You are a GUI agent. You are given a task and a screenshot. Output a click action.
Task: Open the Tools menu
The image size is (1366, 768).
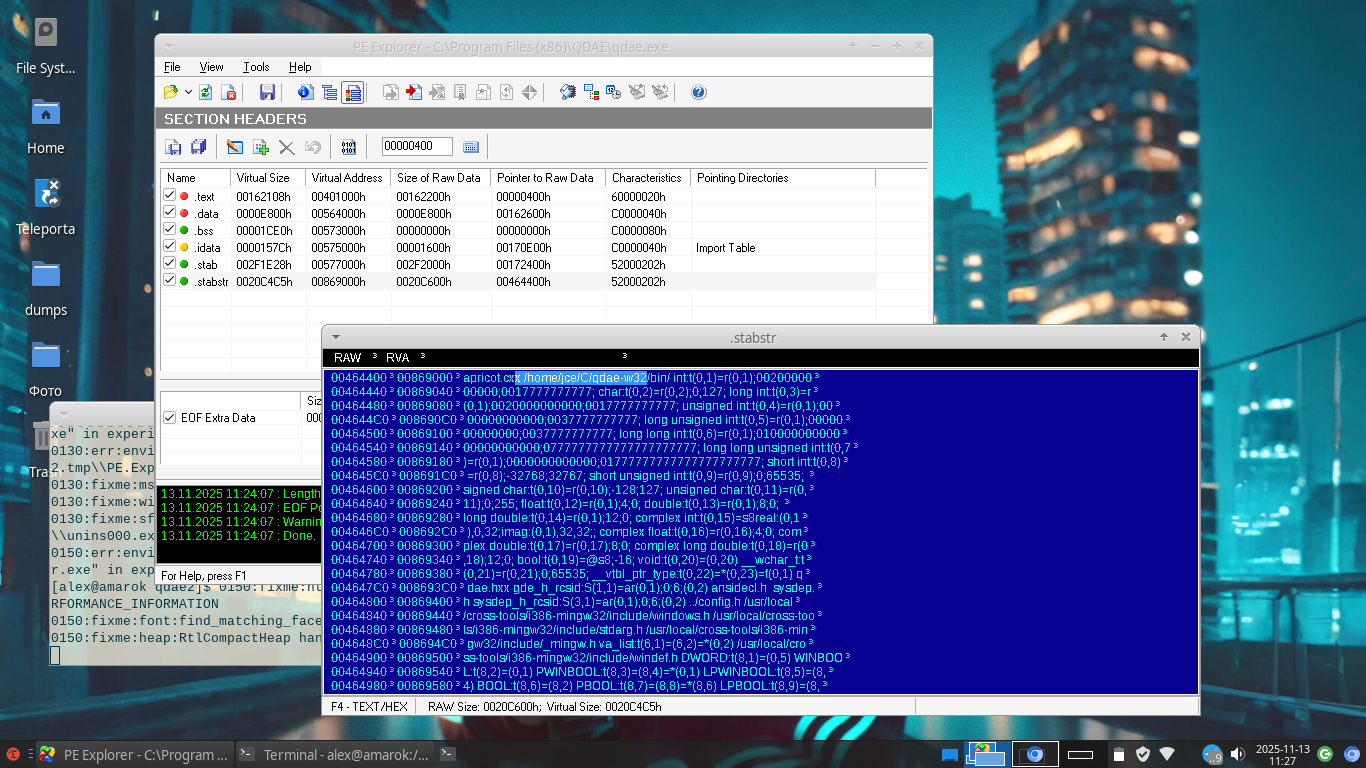pyautogui.click(x=256, y=67)
